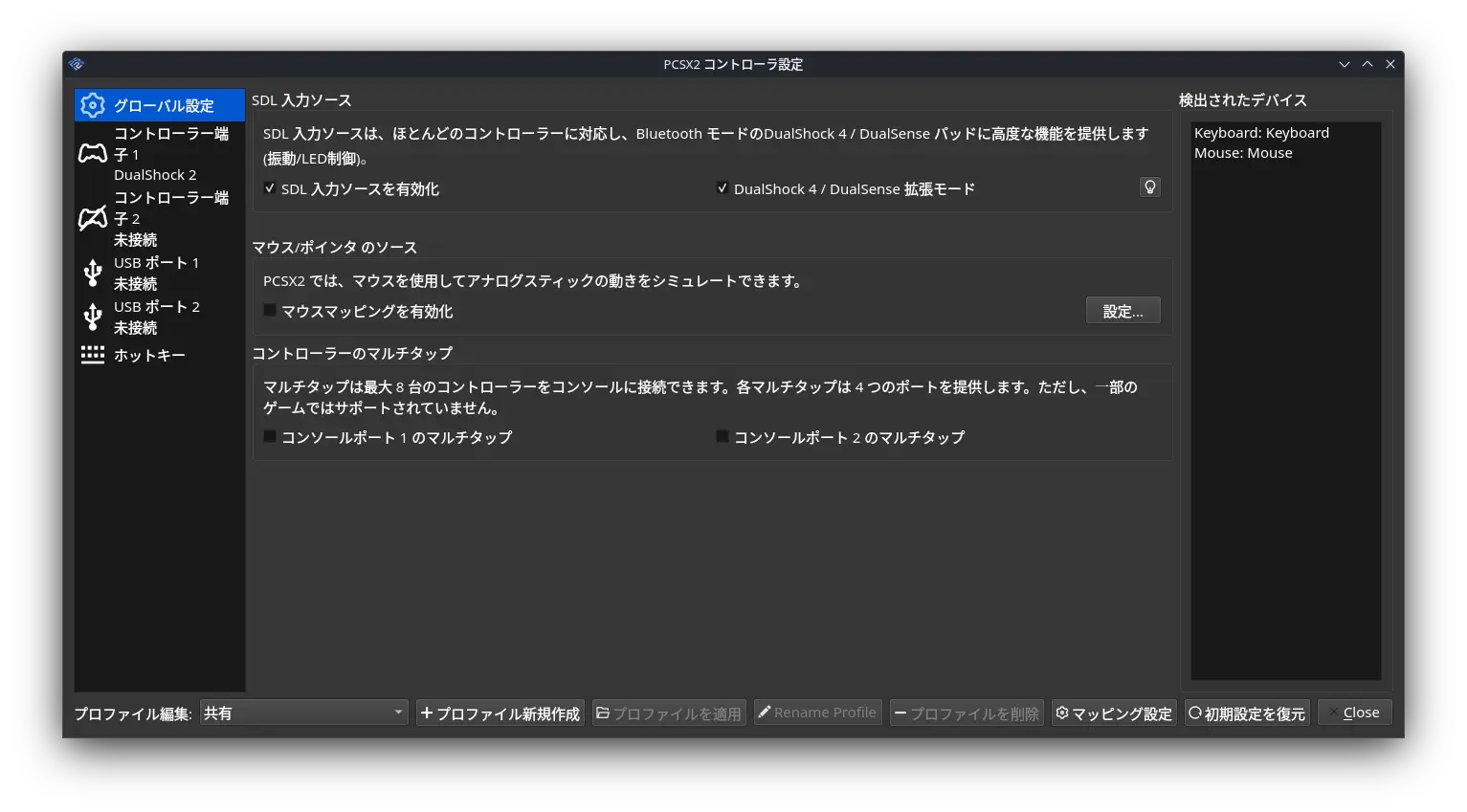Select USB ポート 1 usb icon

93,273
